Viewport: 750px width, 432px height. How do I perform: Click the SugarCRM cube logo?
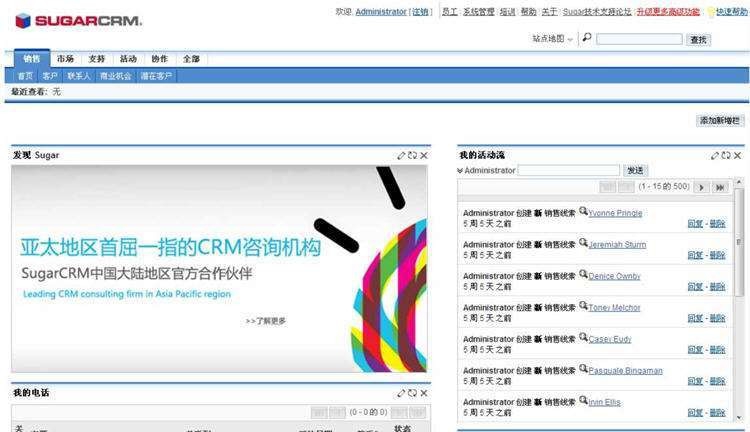23,21
